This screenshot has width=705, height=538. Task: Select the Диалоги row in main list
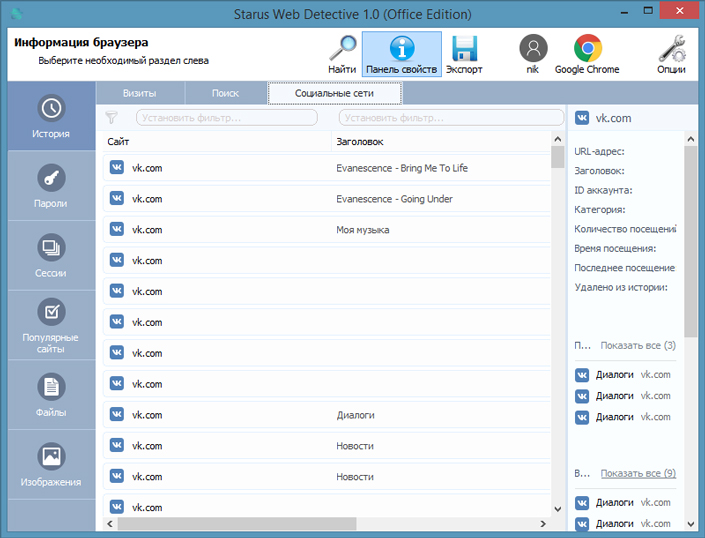tap(327, 415)
